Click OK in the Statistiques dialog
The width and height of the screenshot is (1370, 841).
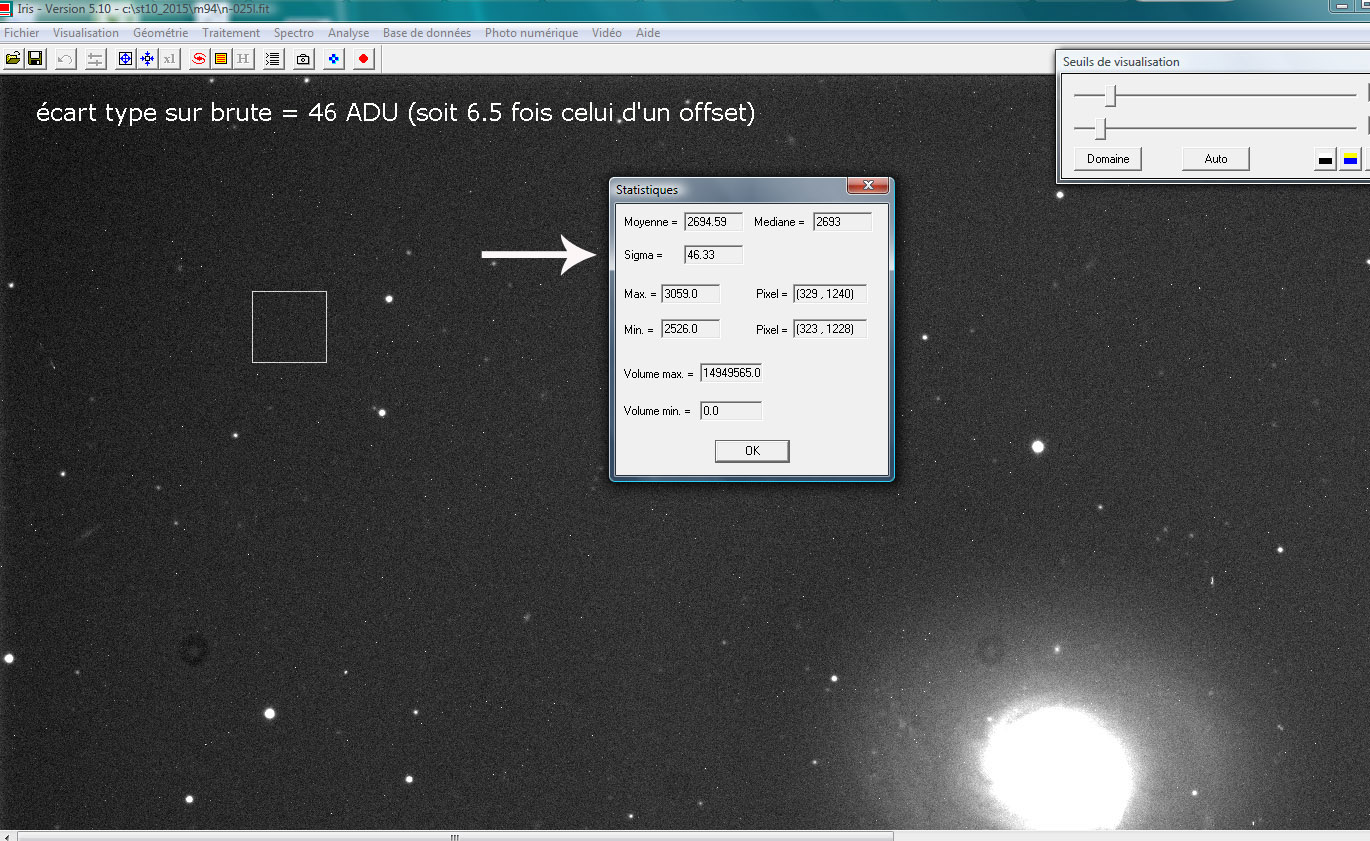click(x=752, y=451)
